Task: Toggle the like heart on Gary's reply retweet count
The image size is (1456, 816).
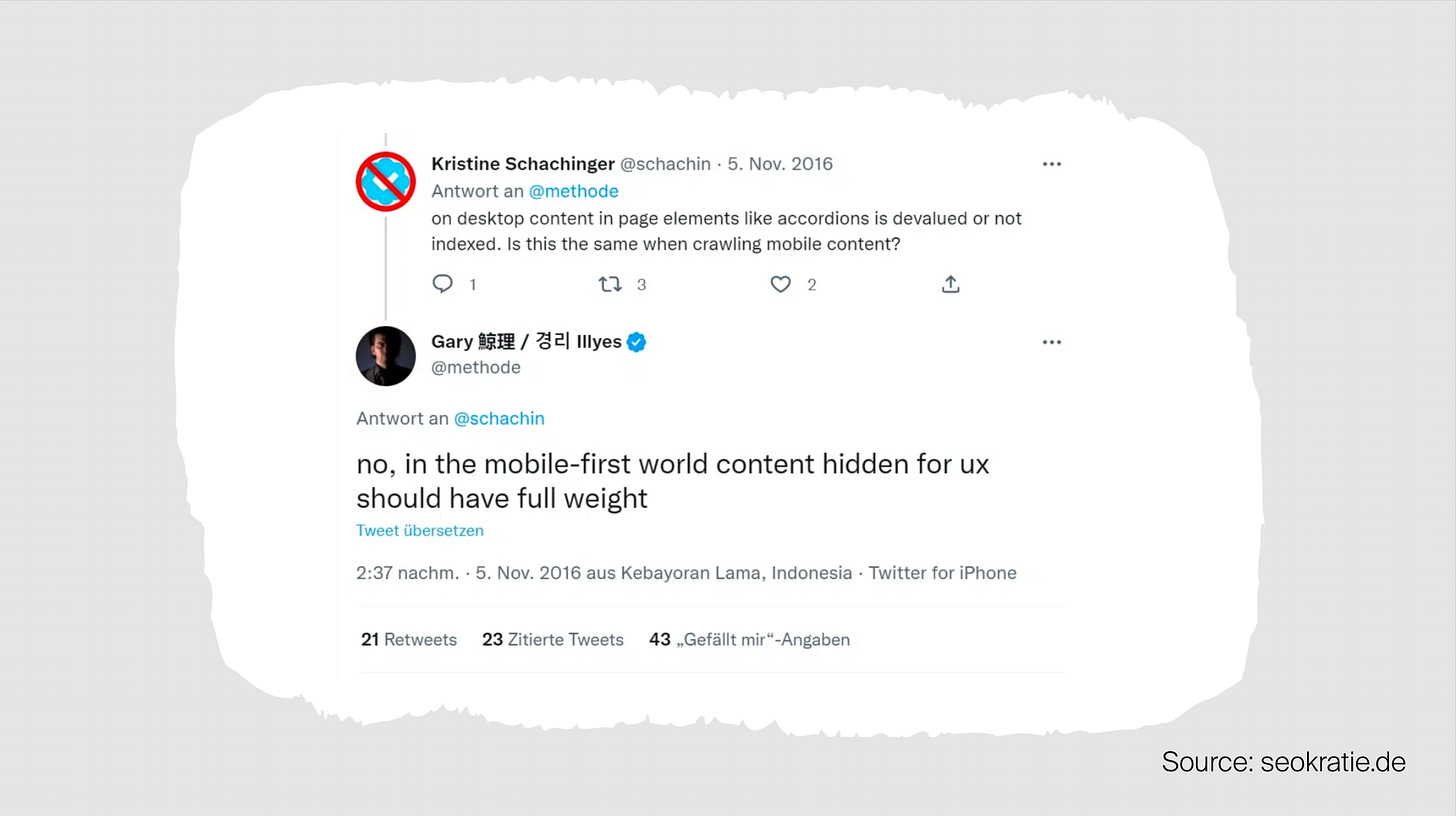Action: (x=781, y=284)
